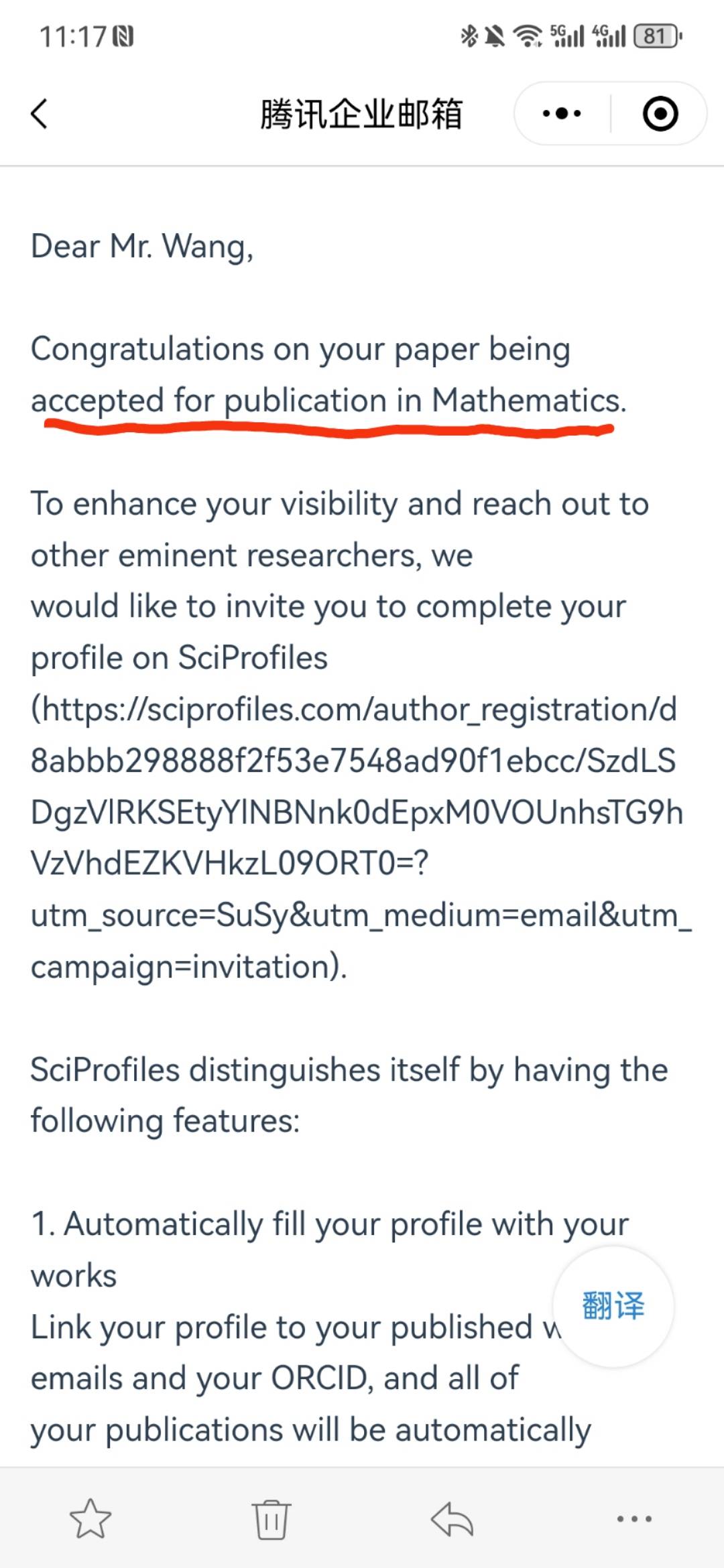Tap the Bluetooth status icon

coord(469,36)
